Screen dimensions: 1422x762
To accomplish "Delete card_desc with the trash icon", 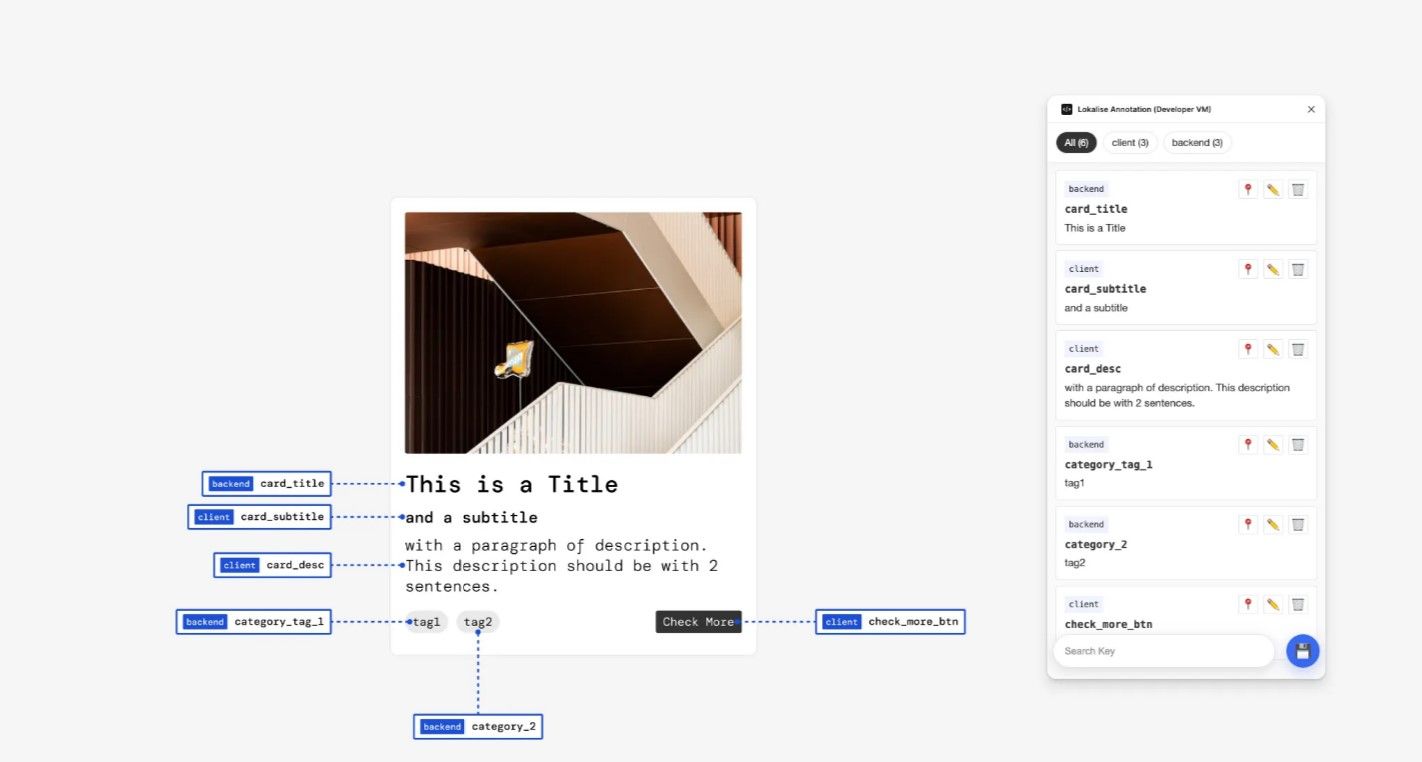I will coord(1298,349).
